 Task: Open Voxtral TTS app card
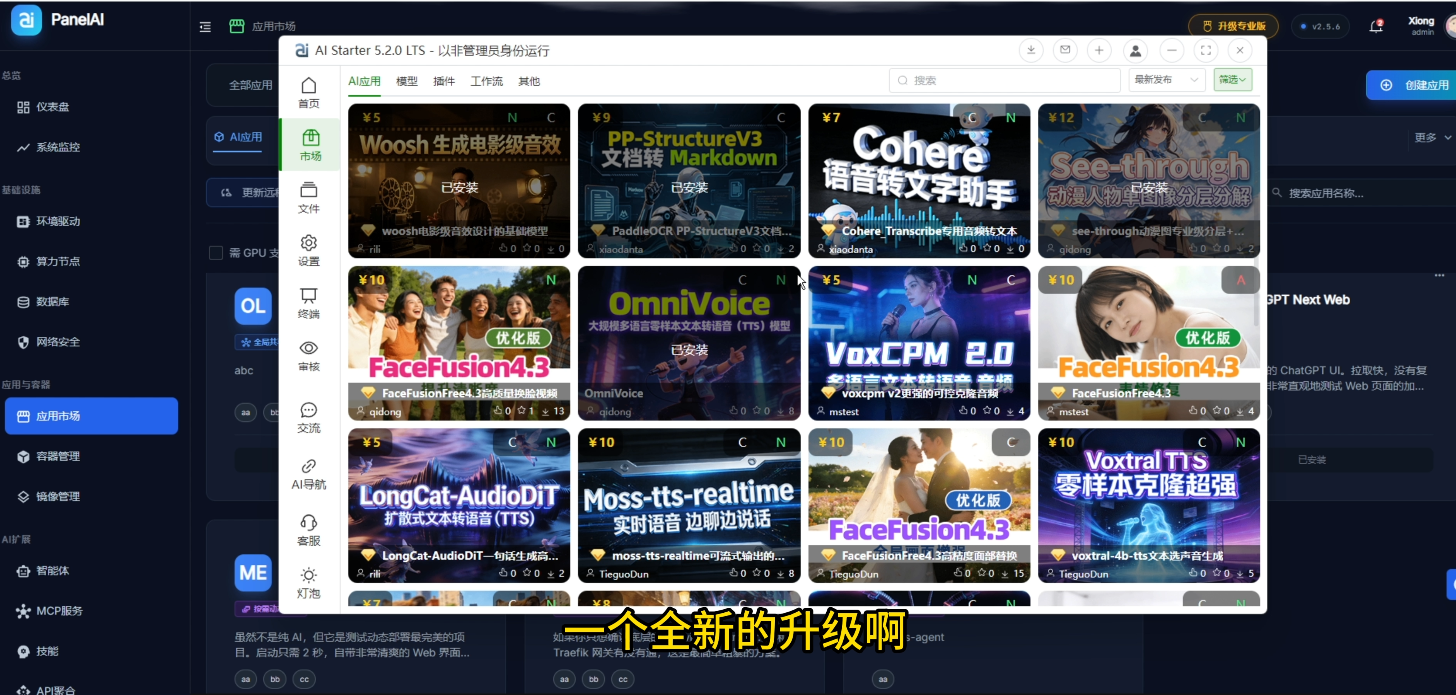coord(1149,506)
